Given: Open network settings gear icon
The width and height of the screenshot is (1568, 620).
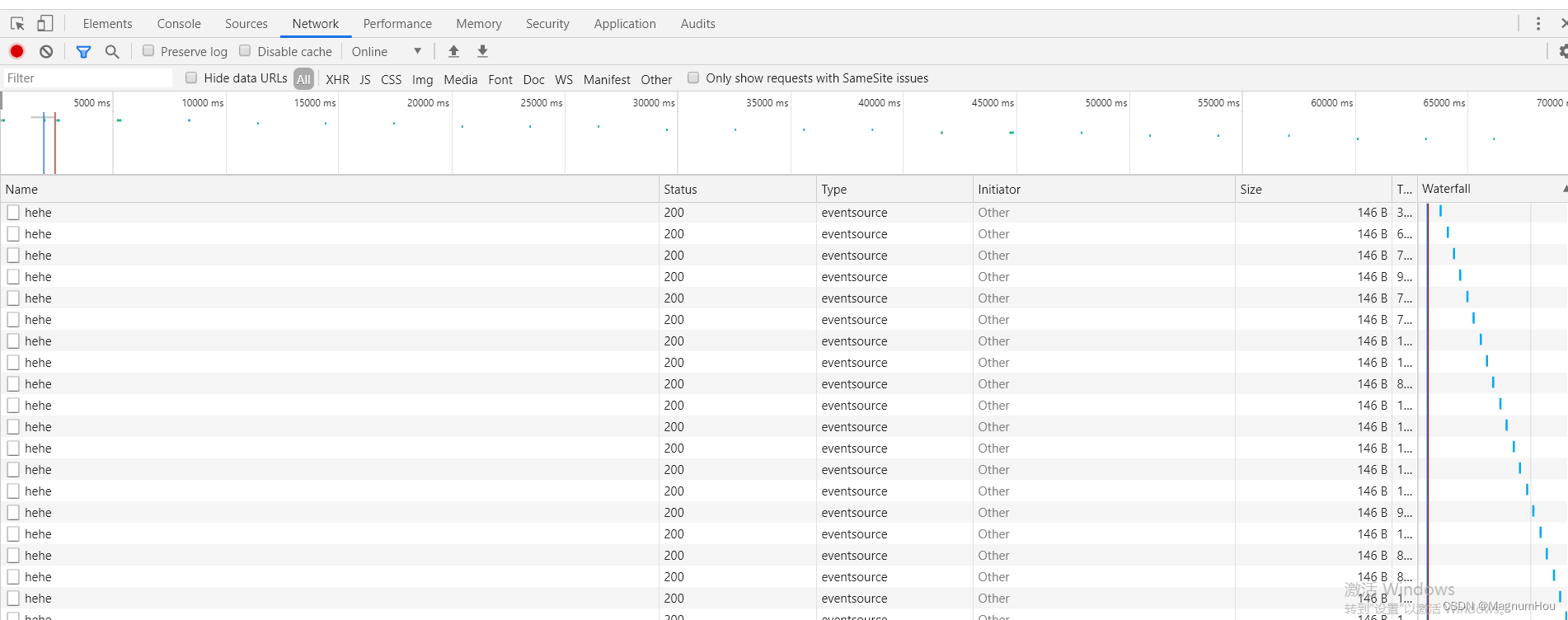Looking at the screenshot, I should click(x=1562, y=52).
